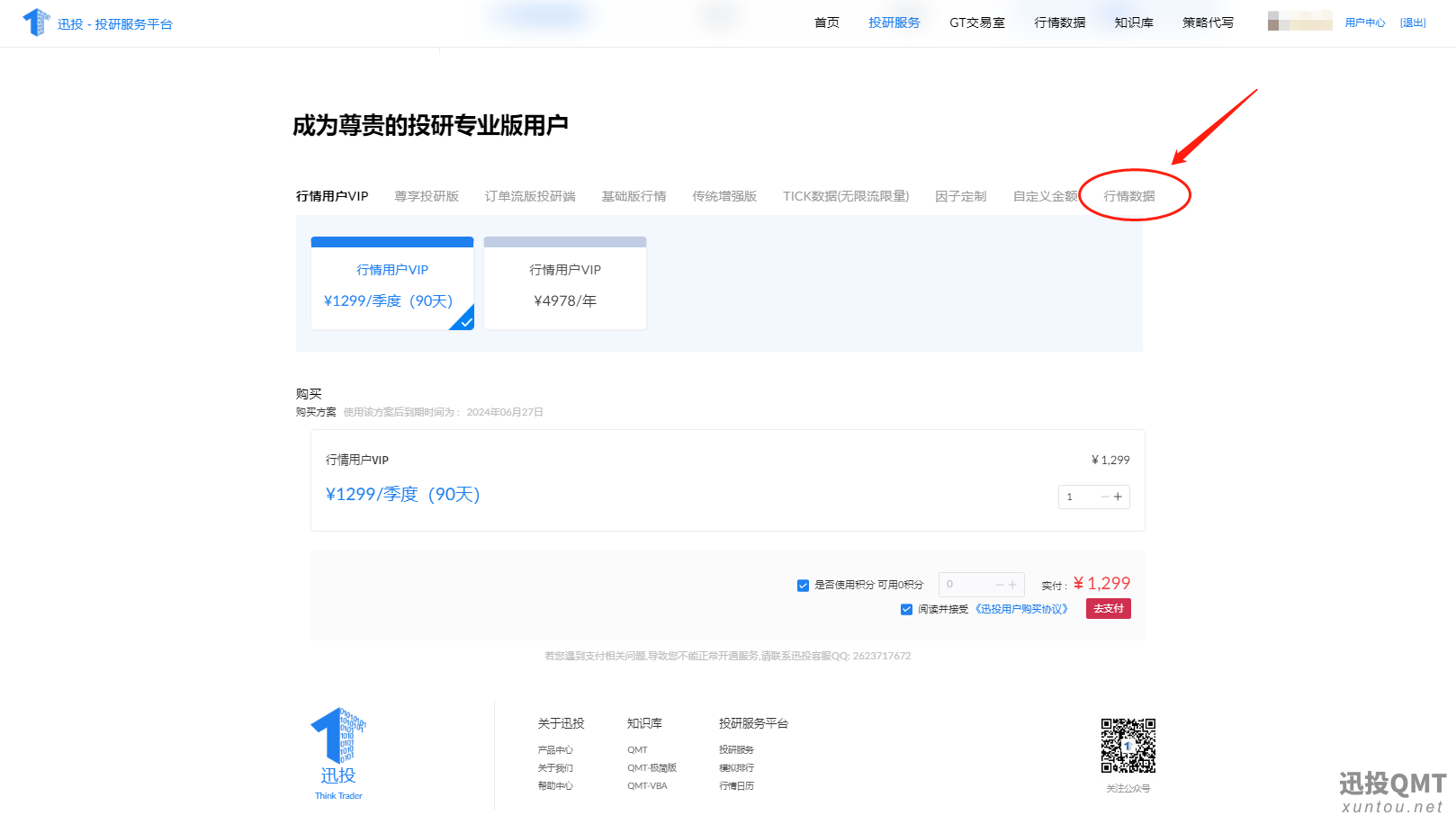
Task: Decrease points with the minus button
Action: 1000,585
